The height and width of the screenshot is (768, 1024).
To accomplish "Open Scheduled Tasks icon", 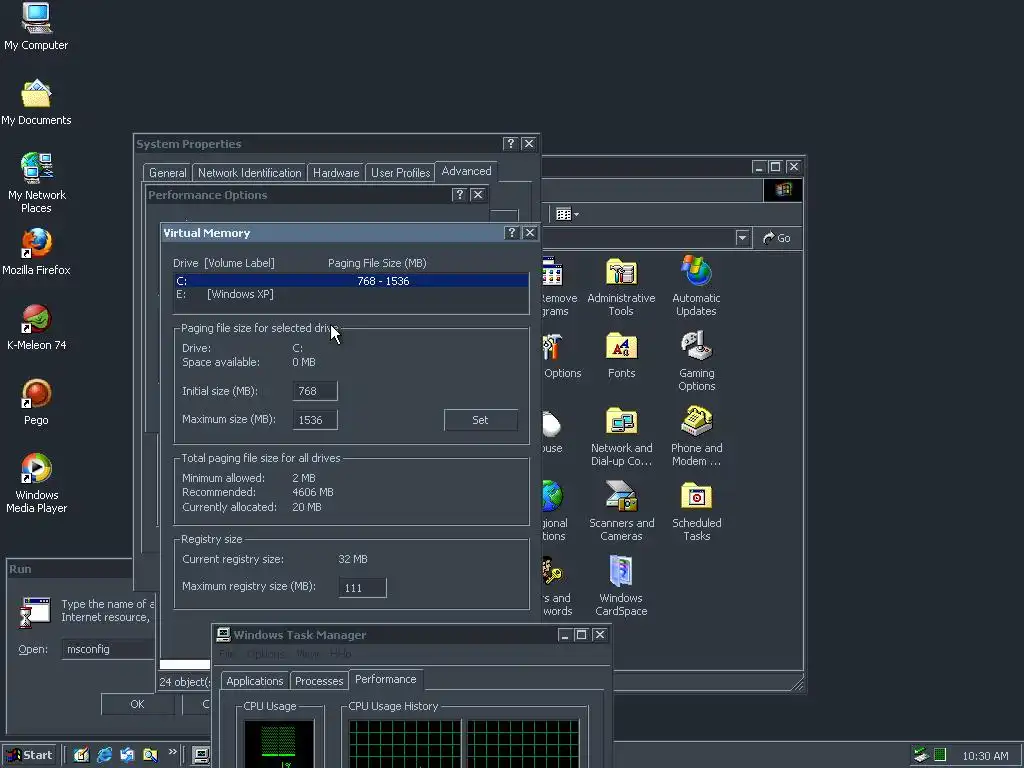I will (696, 511).
